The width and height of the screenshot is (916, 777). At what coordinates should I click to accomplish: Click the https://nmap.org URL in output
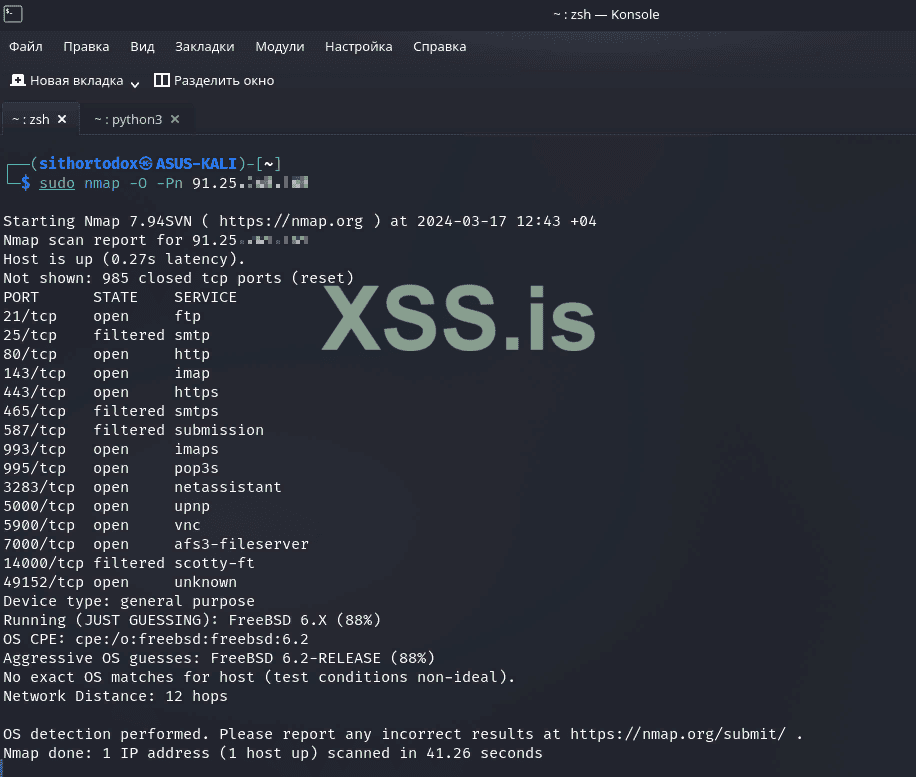click(291, 221)
